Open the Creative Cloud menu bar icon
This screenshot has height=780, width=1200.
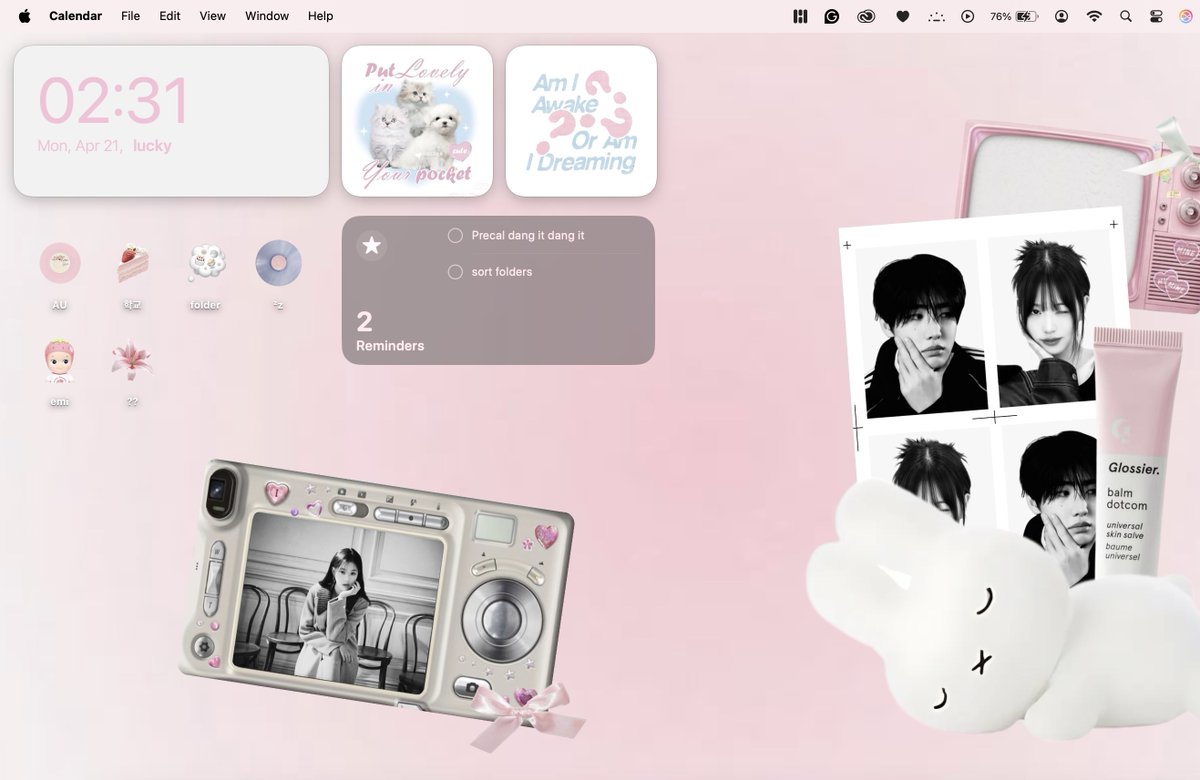point(866,16)
